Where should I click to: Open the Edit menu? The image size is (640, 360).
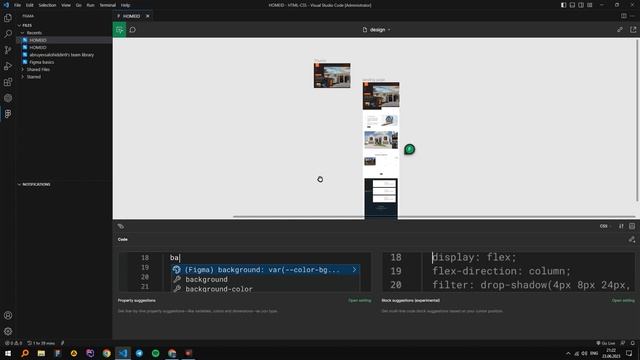[30, 5]
